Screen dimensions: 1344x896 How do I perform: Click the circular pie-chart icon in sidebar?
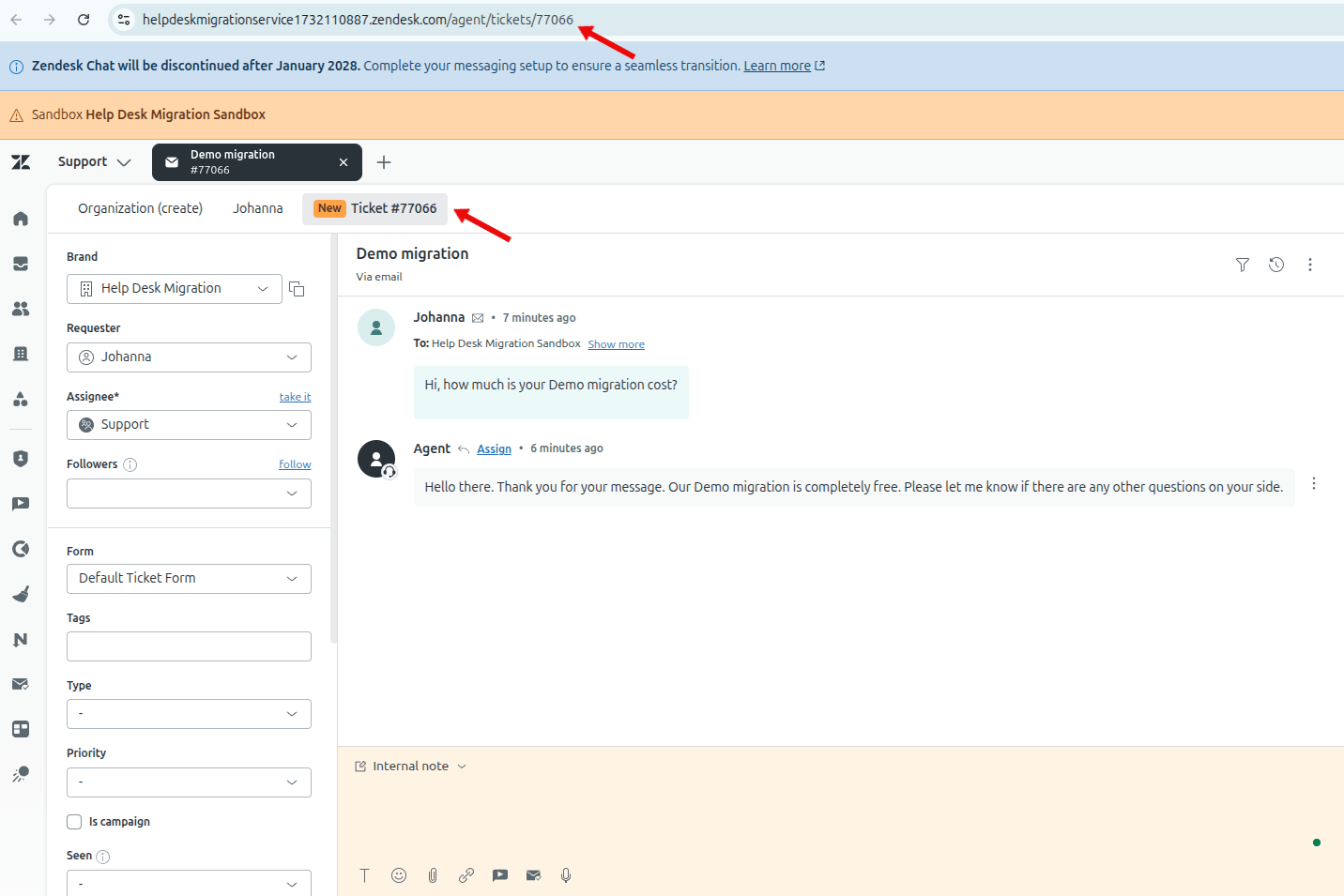tap(21, 549)
